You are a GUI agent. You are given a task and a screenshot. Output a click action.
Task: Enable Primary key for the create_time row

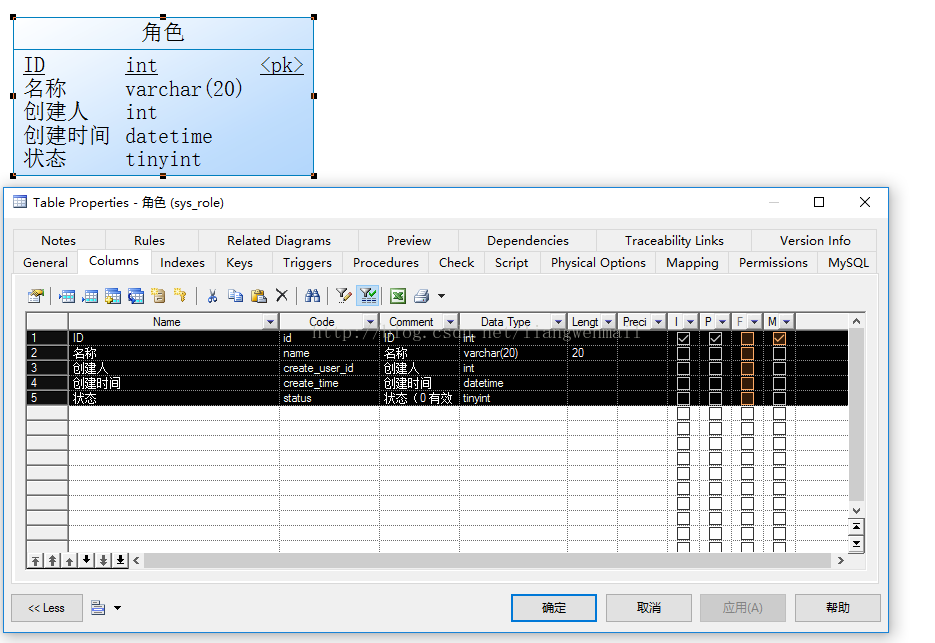716,384
